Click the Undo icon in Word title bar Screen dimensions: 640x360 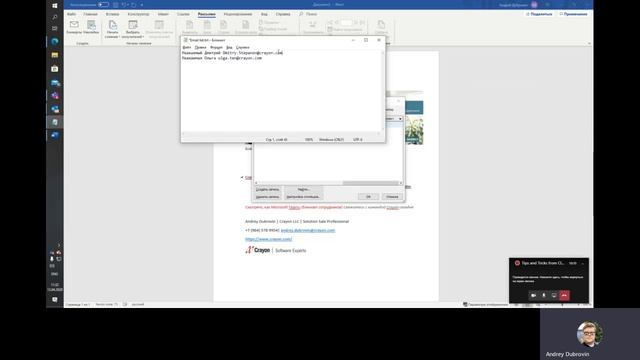pos(124,4)
